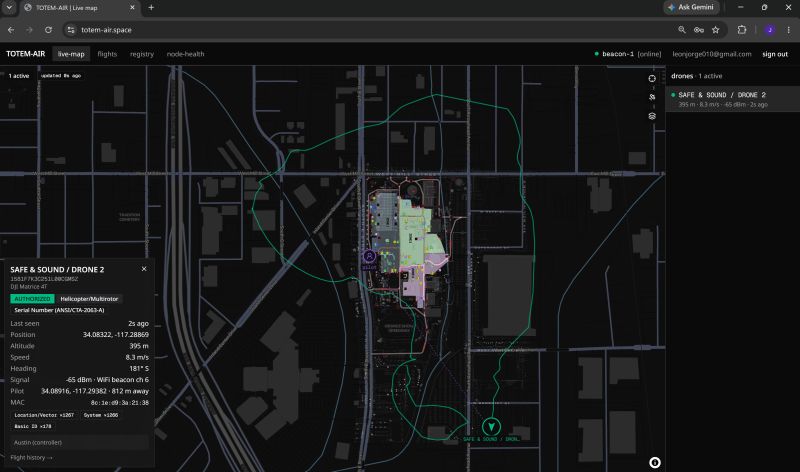Click the browser back arrow

point(11,30)
